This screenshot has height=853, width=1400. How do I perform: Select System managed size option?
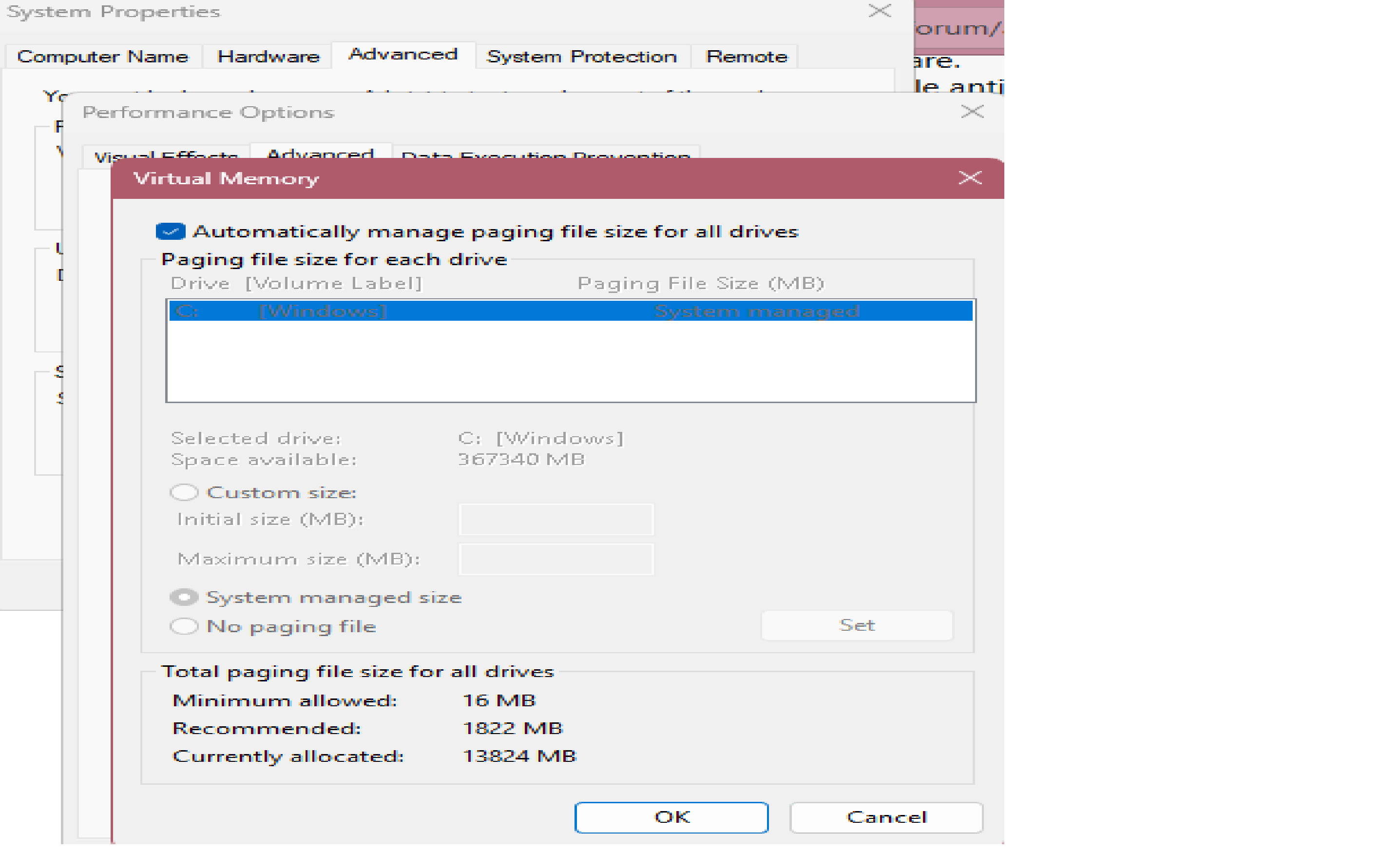[184, 597]
